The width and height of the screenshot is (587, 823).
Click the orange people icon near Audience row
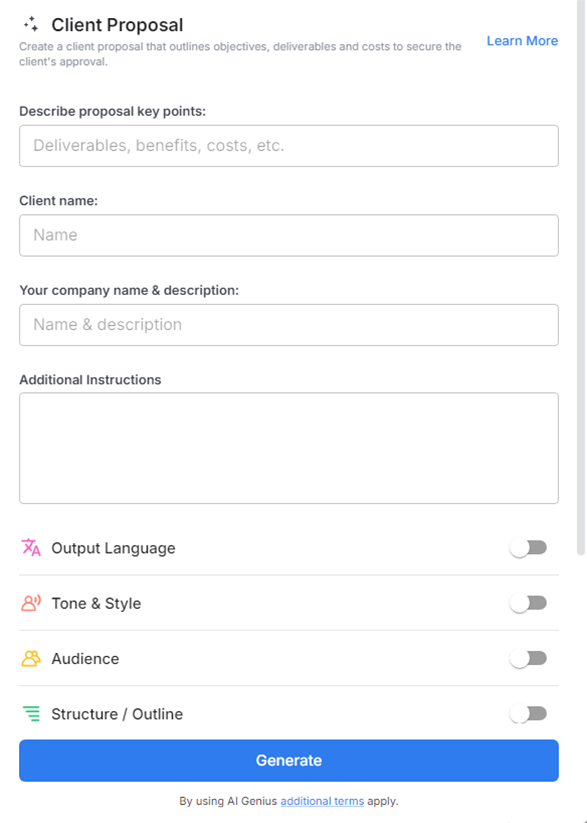29,658
